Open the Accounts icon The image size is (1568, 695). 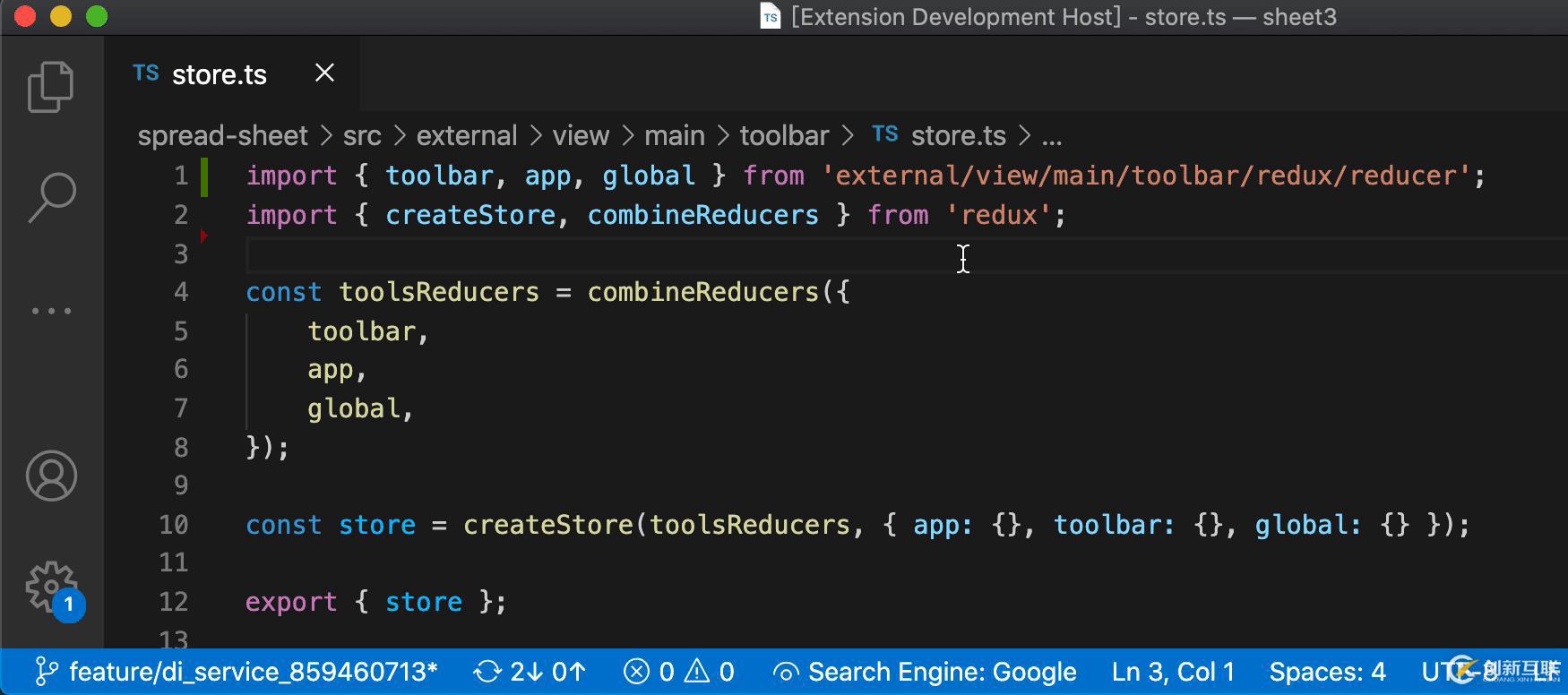point(51,476)
